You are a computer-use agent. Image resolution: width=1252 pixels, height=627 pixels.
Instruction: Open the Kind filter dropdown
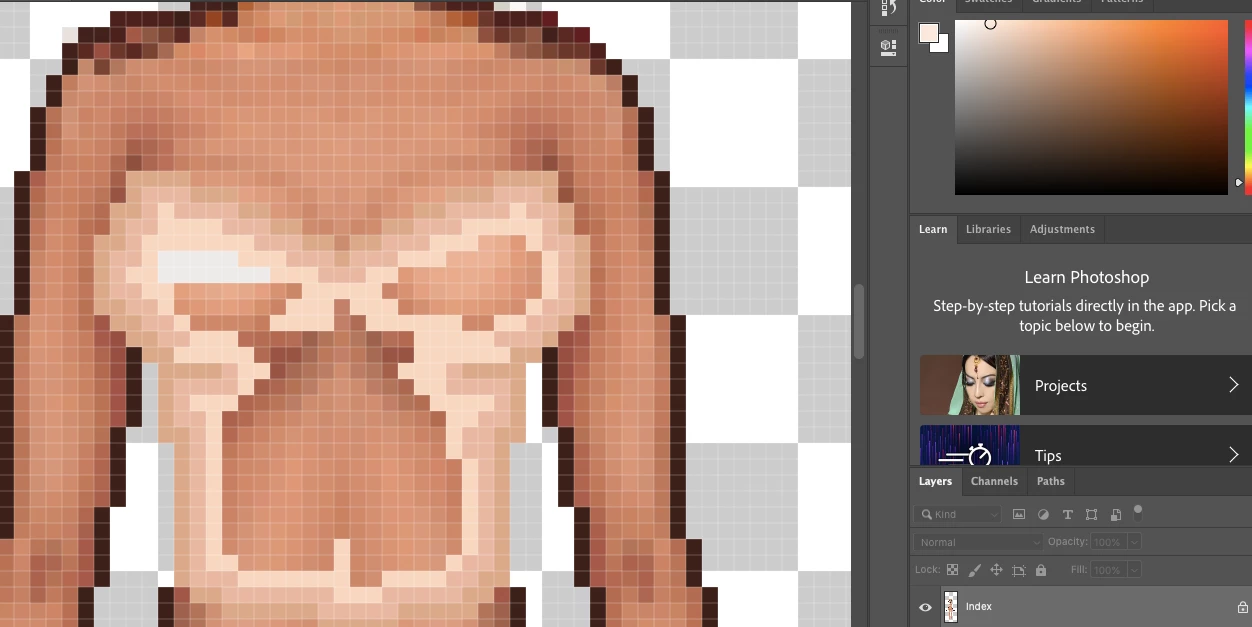957,514
